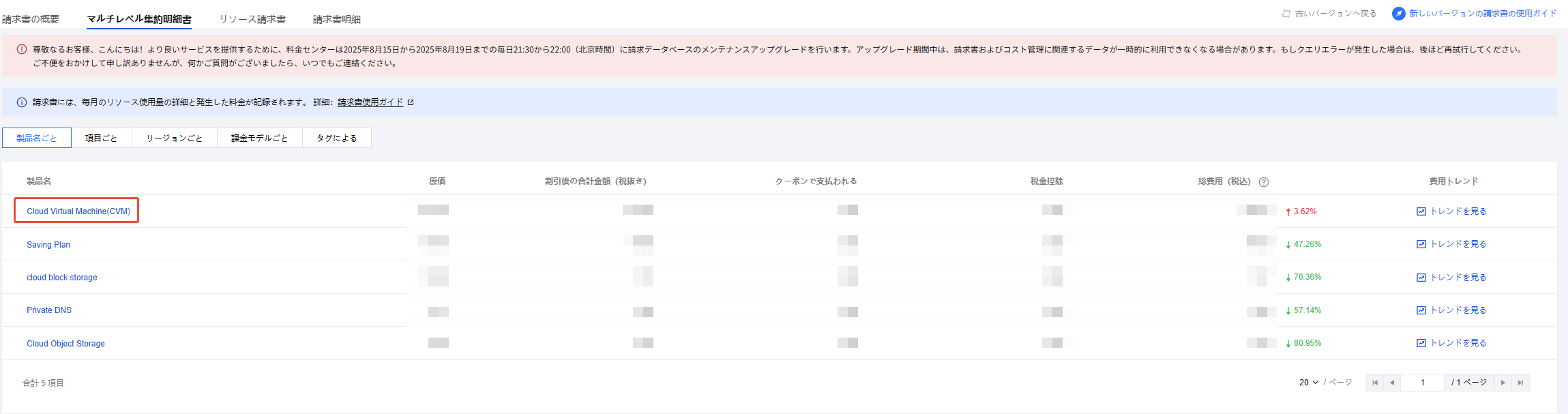Click the blue info icon in billing notice
The height and width of the screenshot is (414, 1568).
pos(21,102)
